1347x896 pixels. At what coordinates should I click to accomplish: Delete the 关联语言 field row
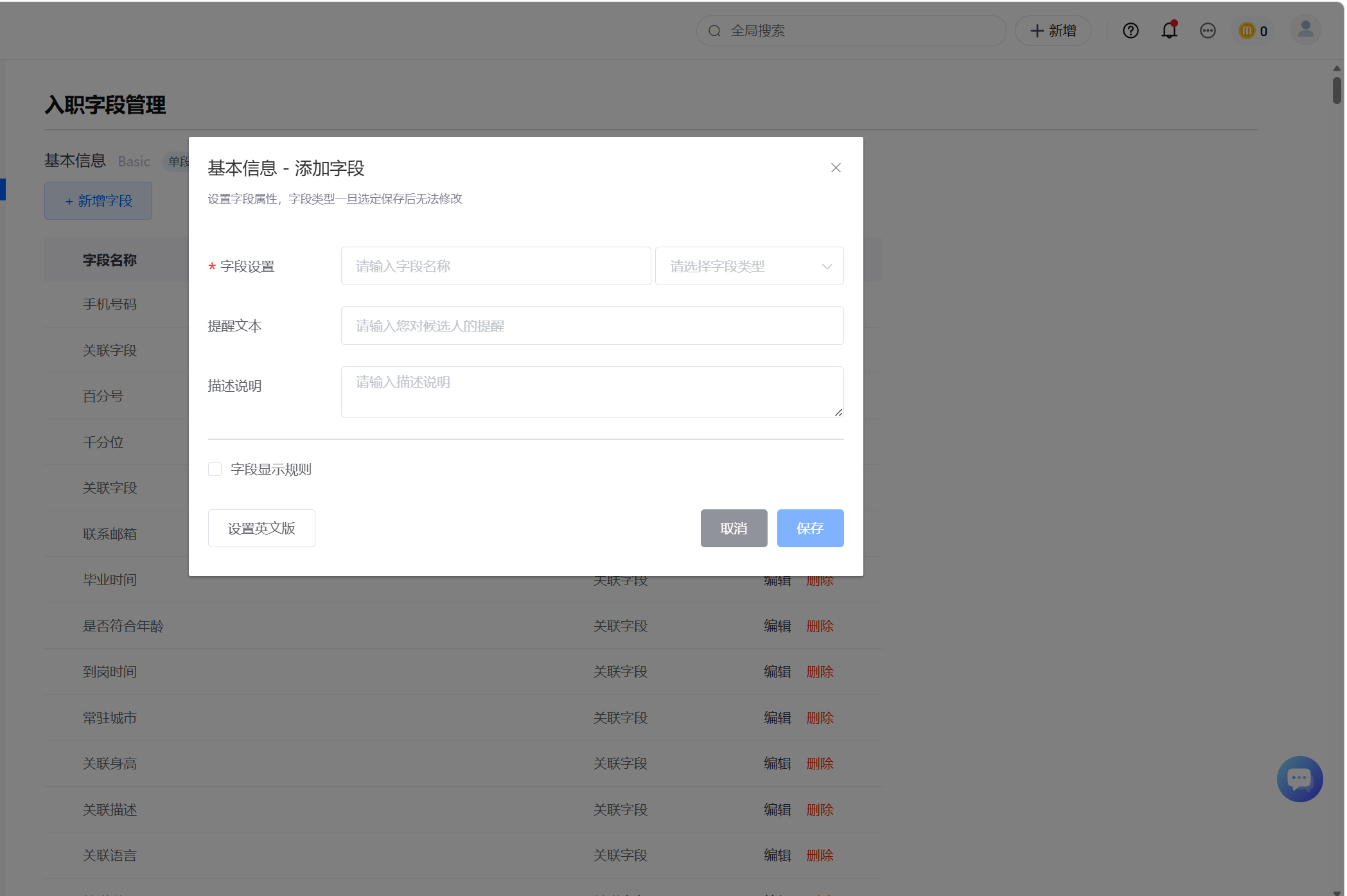pos(820,856)
